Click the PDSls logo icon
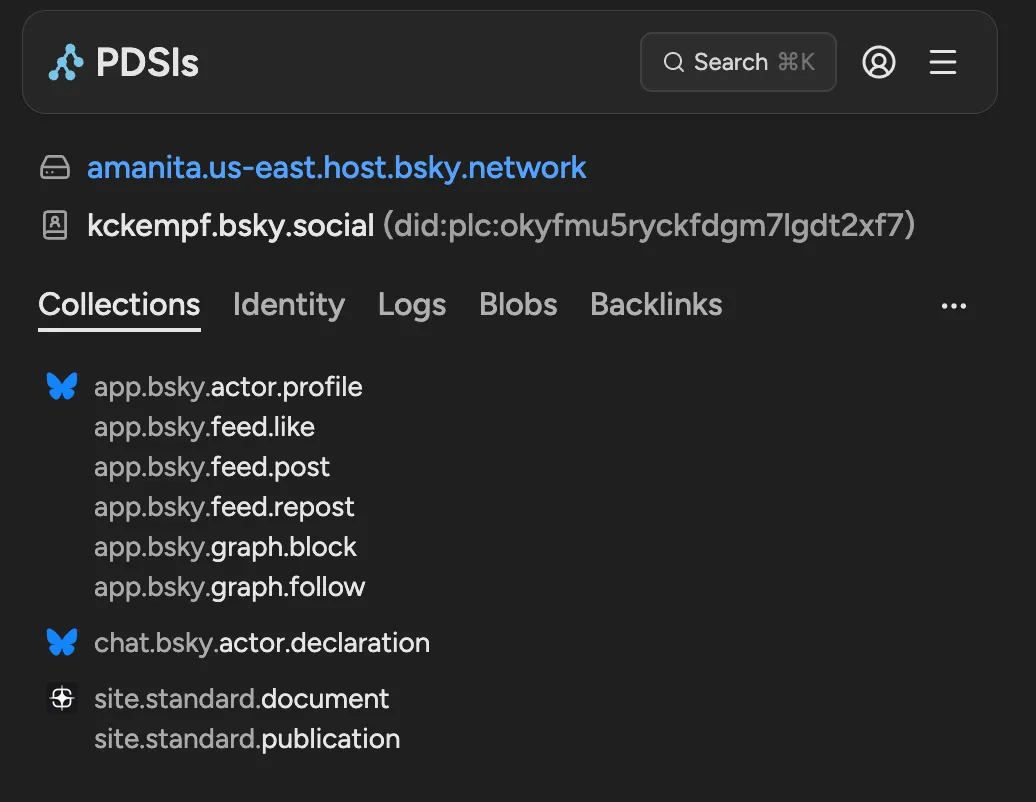Image resolution: width=1036 pixels, height=802 pixels. [66, 62]
